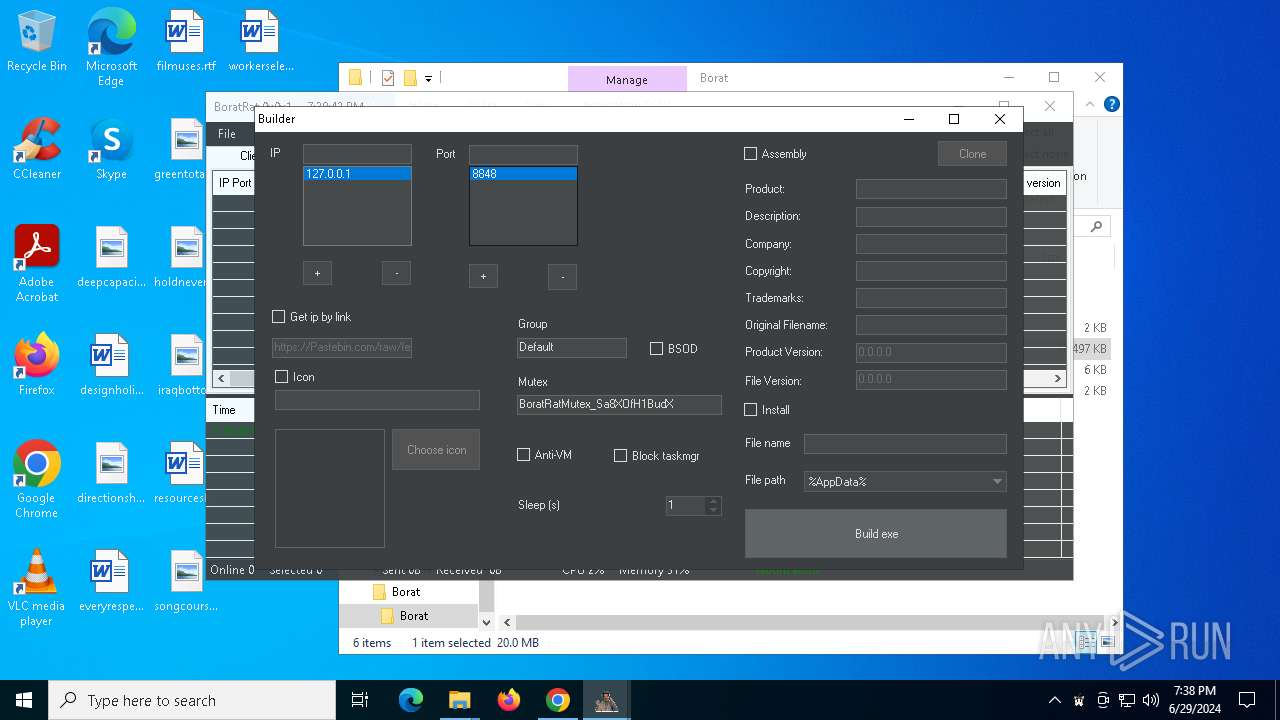Click the Clone button
The height and width of the screenshot is (720, 1280).
pyautogui.click(x=972, y=154)
